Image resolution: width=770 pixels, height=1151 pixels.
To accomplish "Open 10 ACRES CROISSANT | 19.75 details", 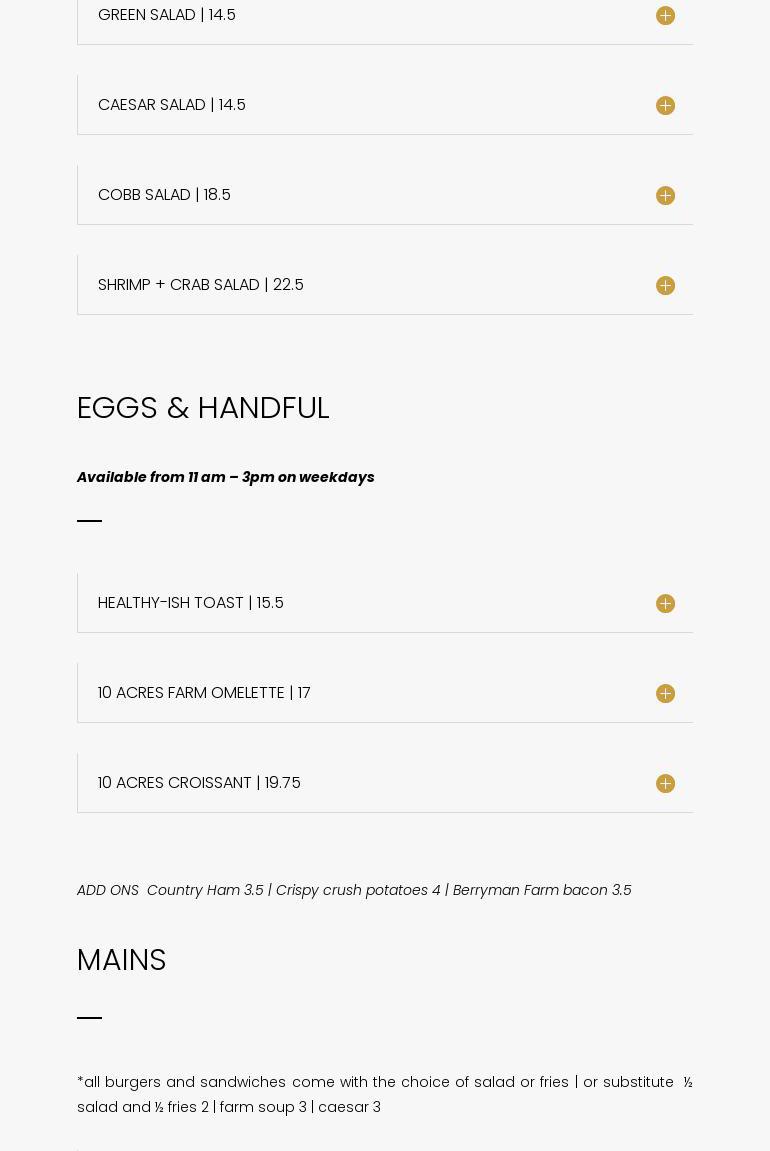I will (x=199, y=783).
